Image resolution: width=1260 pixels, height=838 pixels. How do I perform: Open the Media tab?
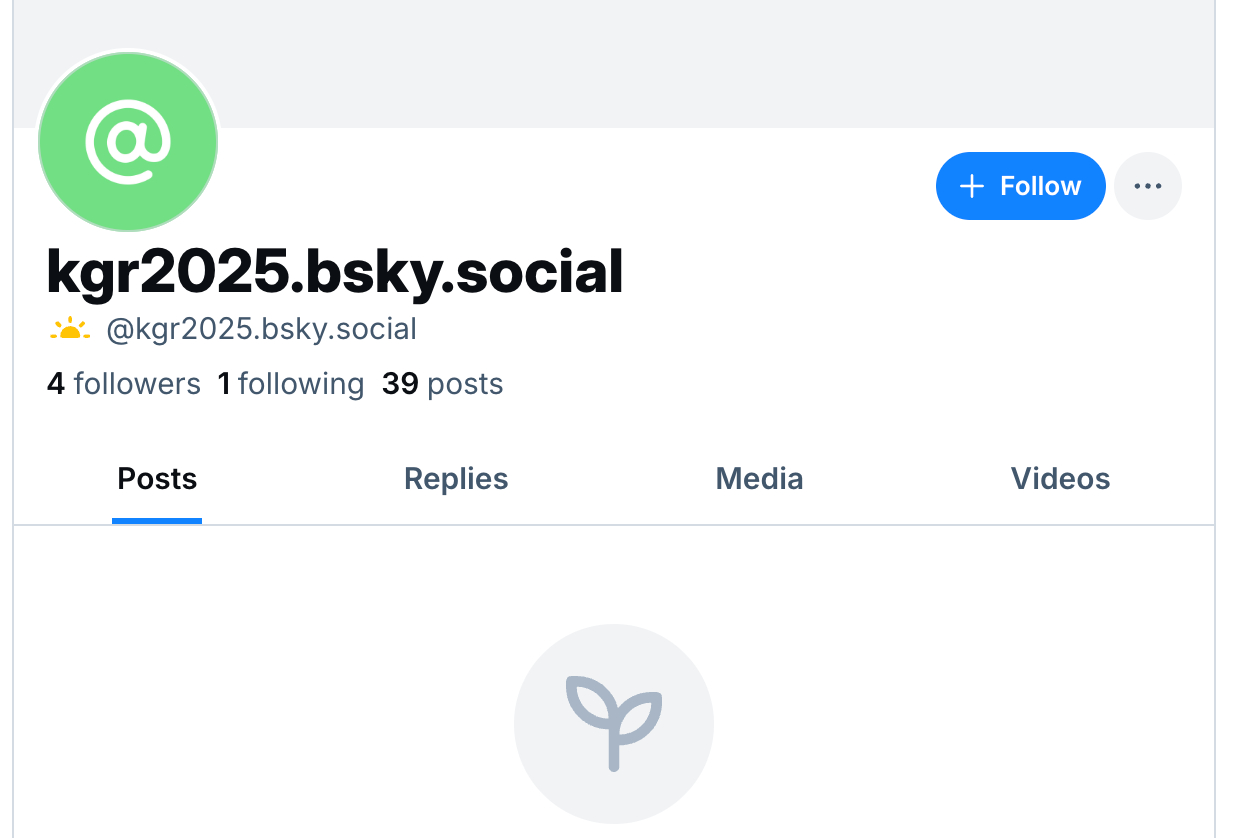click(x=759, y=479)
